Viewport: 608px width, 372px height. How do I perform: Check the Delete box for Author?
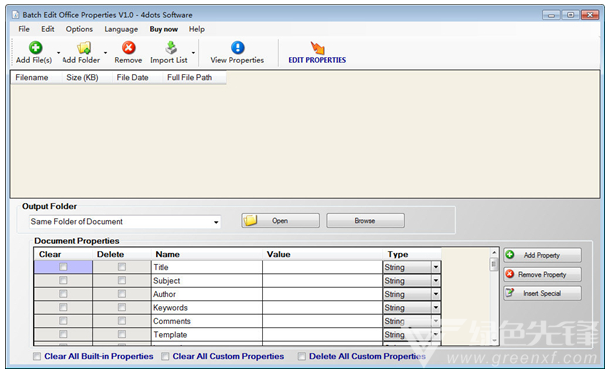point(122,294)
